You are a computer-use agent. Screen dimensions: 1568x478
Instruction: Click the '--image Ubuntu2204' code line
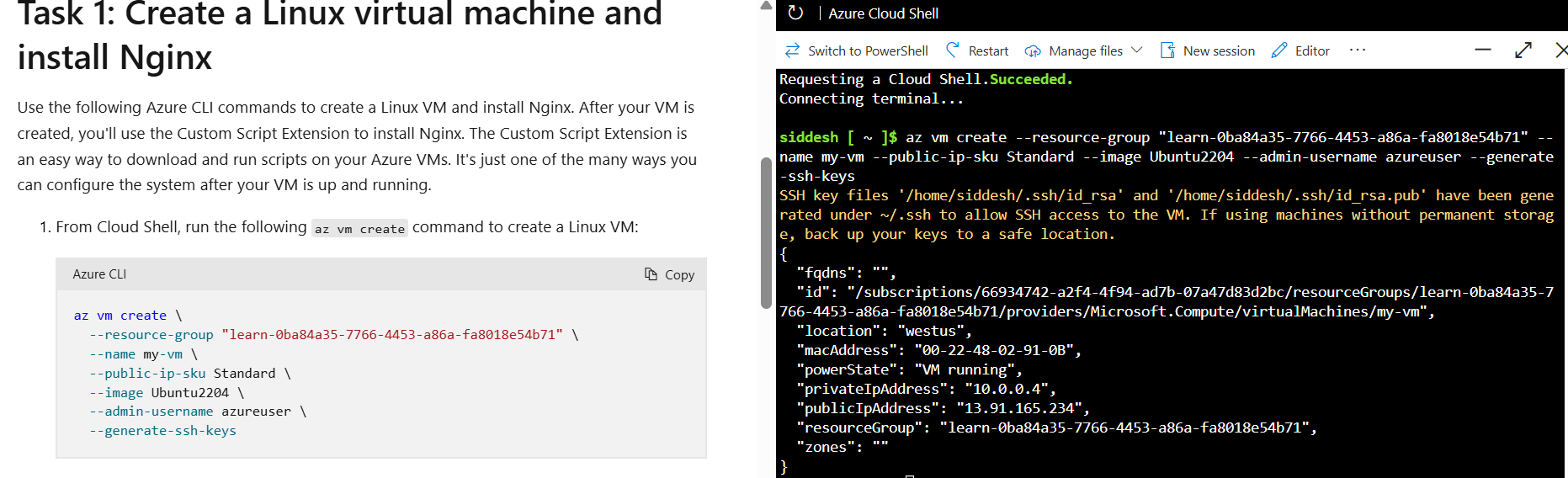[x=167, y=393]
